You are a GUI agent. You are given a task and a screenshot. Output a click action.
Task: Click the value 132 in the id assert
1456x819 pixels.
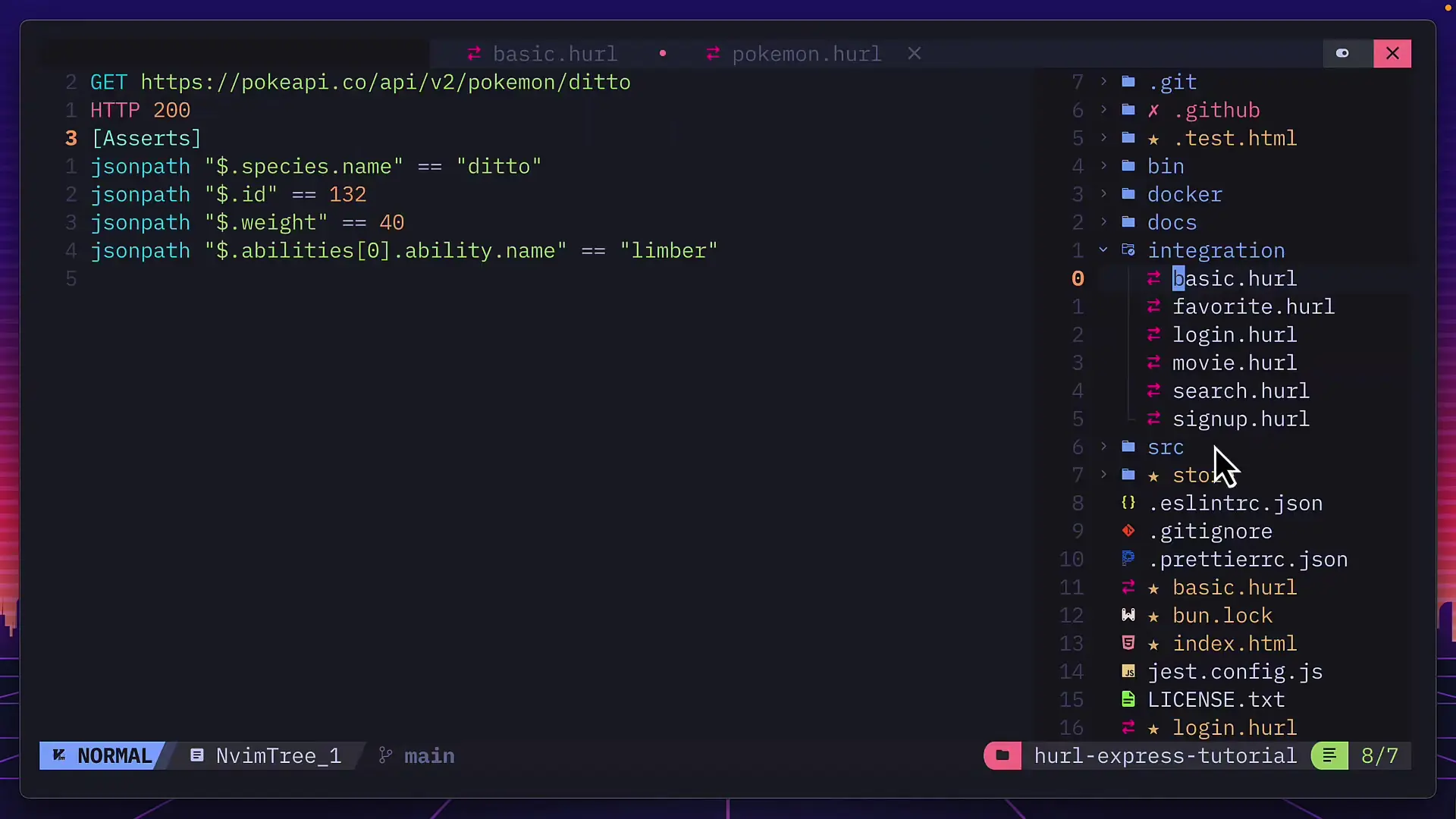347,194
